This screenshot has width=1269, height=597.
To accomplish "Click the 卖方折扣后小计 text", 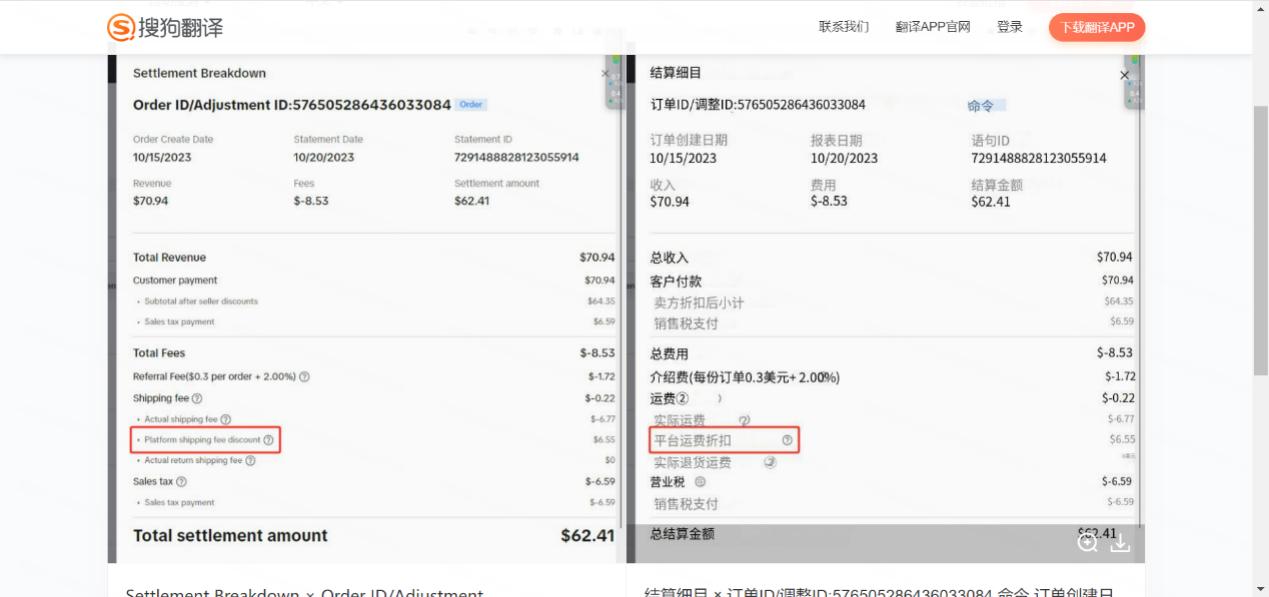I will (x=699, y=302).
